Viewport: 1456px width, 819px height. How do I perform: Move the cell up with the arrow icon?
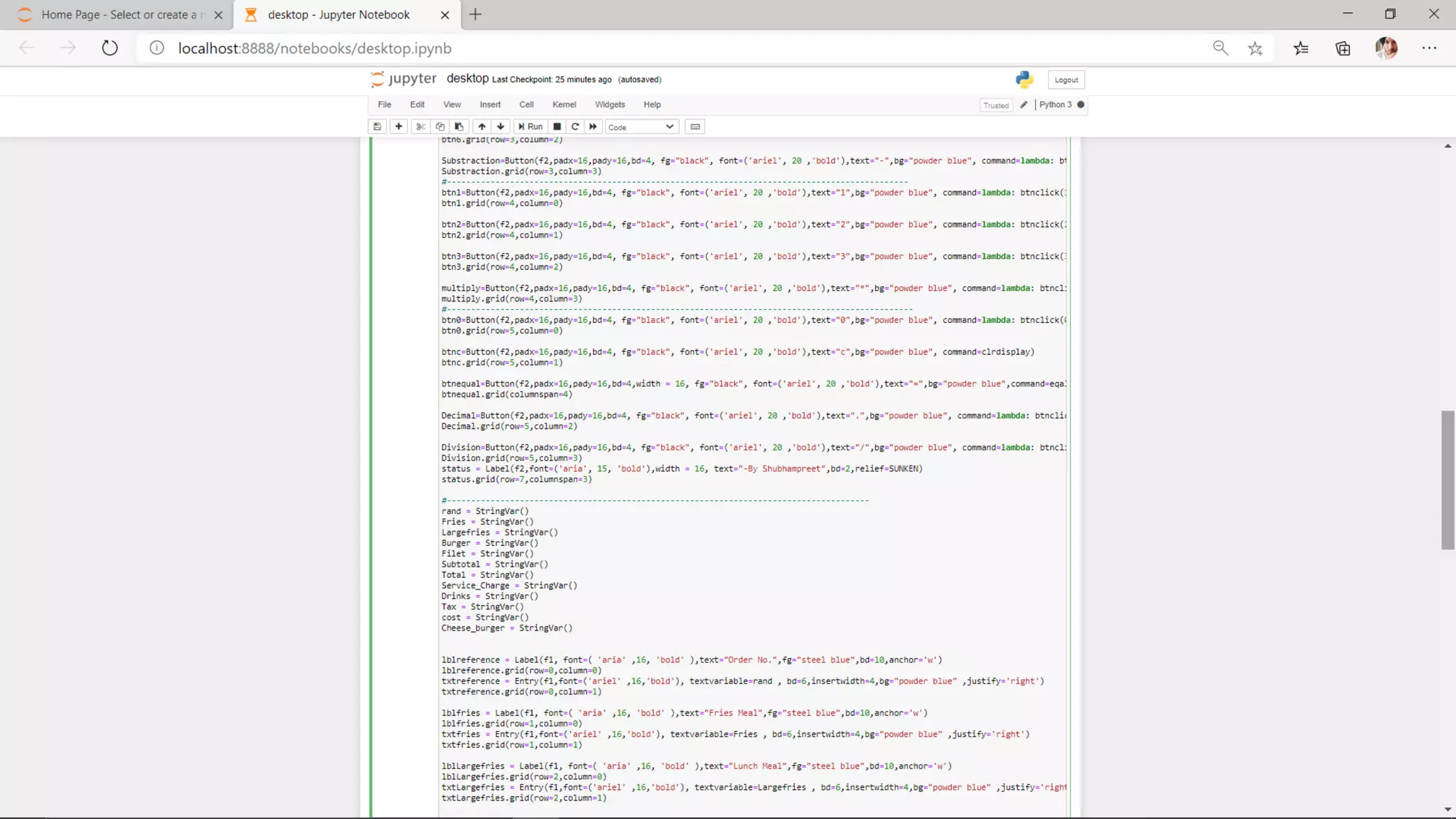tap(482, 127)
